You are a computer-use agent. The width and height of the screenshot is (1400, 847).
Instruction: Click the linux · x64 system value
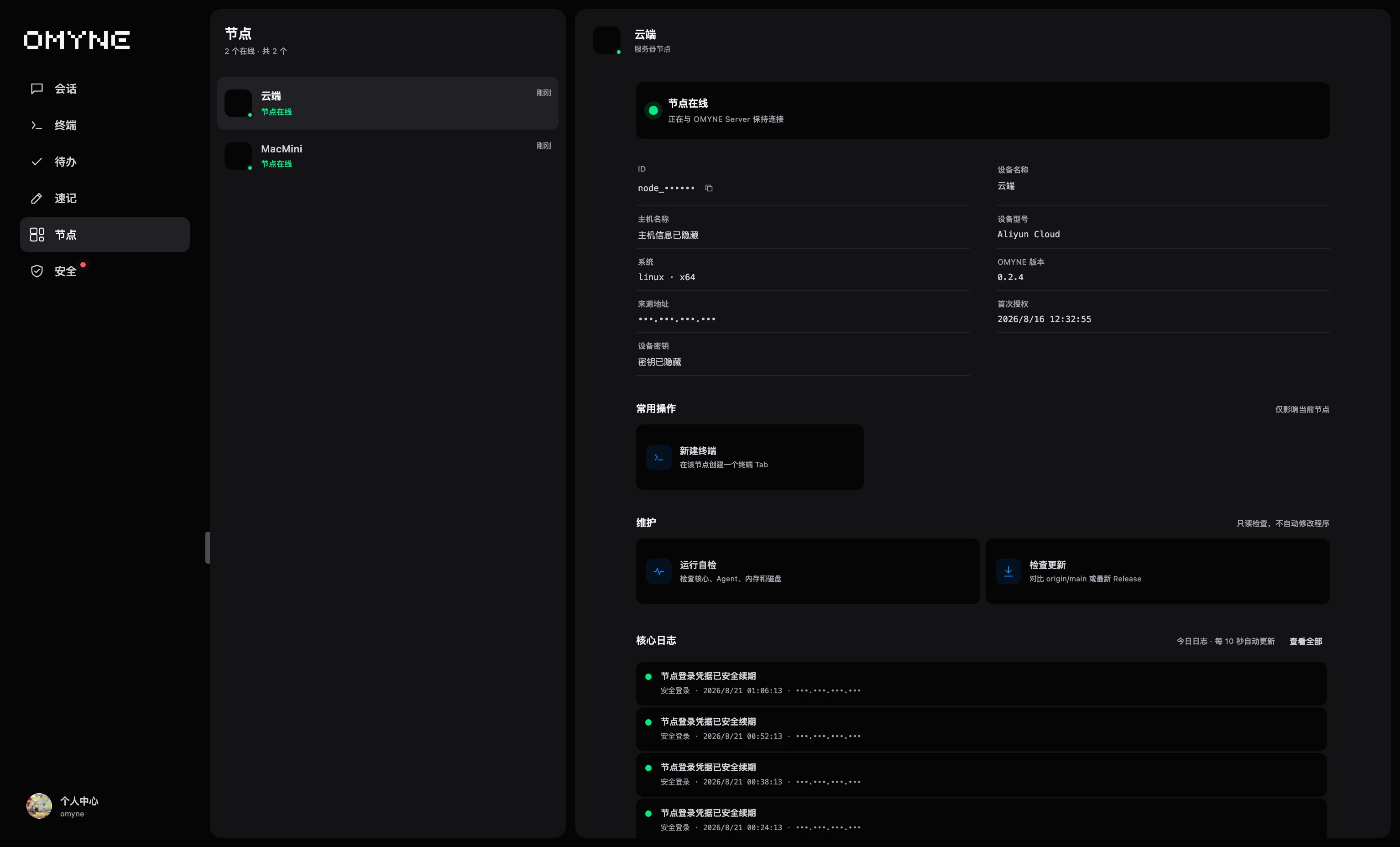(x=667, y=277)
